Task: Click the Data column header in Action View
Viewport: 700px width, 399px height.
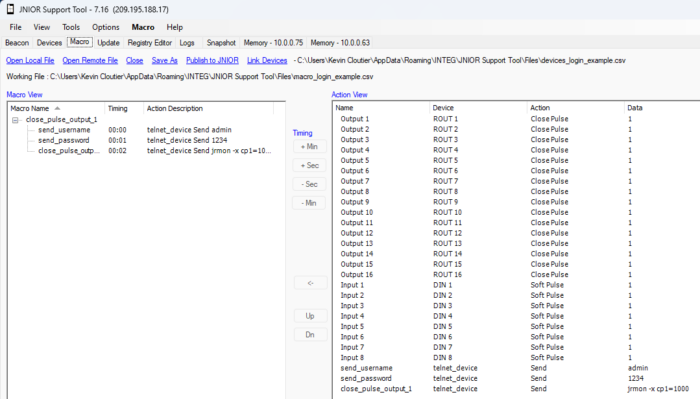Action: 662,108
